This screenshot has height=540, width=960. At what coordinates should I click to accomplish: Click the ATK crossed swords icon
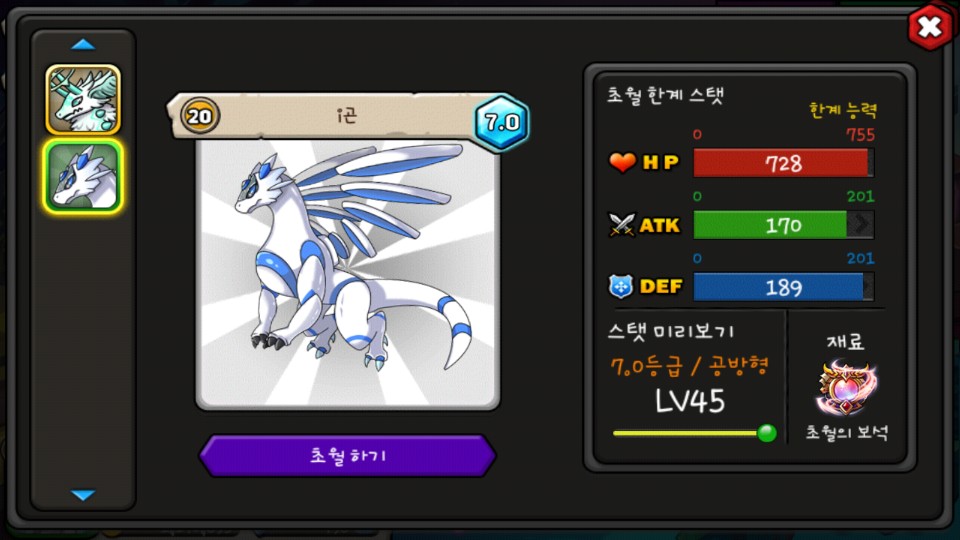point(621,225)
